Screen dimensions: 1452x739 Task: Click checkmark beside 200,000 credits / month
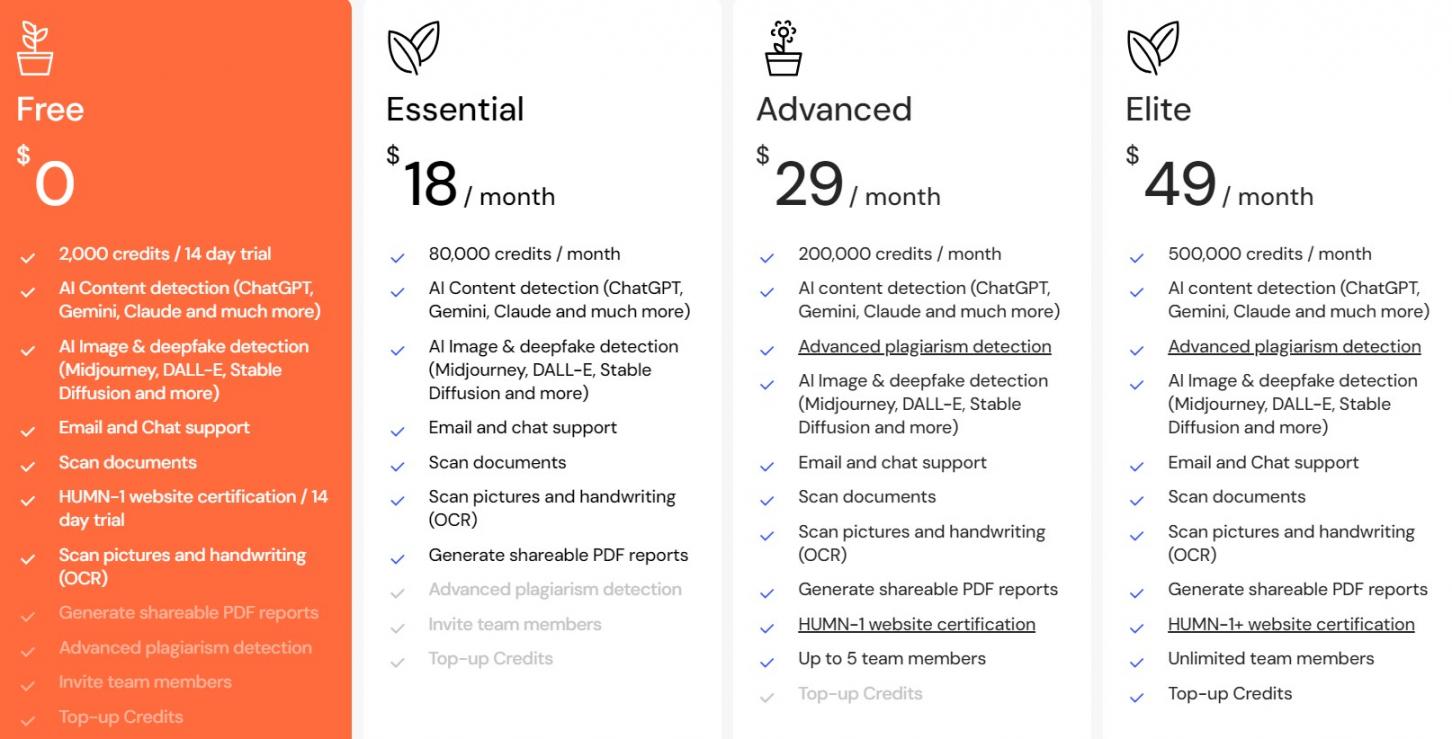tap(767, 257)
